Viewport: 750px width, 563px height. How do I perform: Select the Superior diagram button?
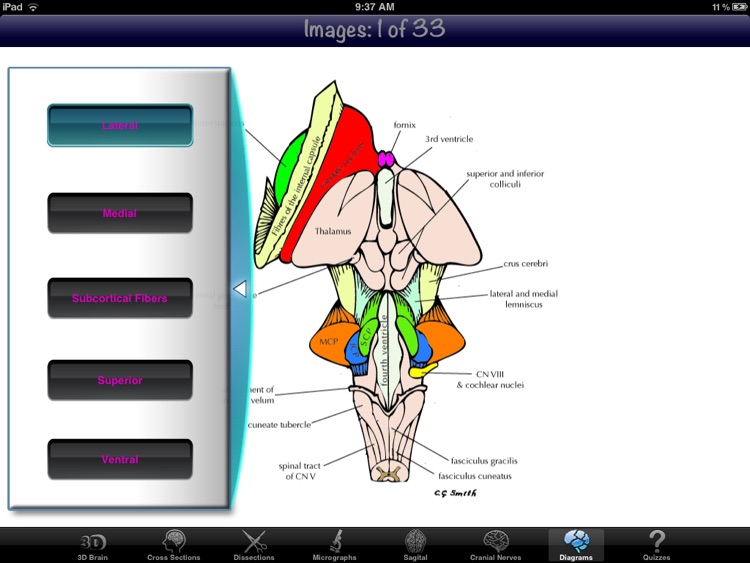click(120, 380)
